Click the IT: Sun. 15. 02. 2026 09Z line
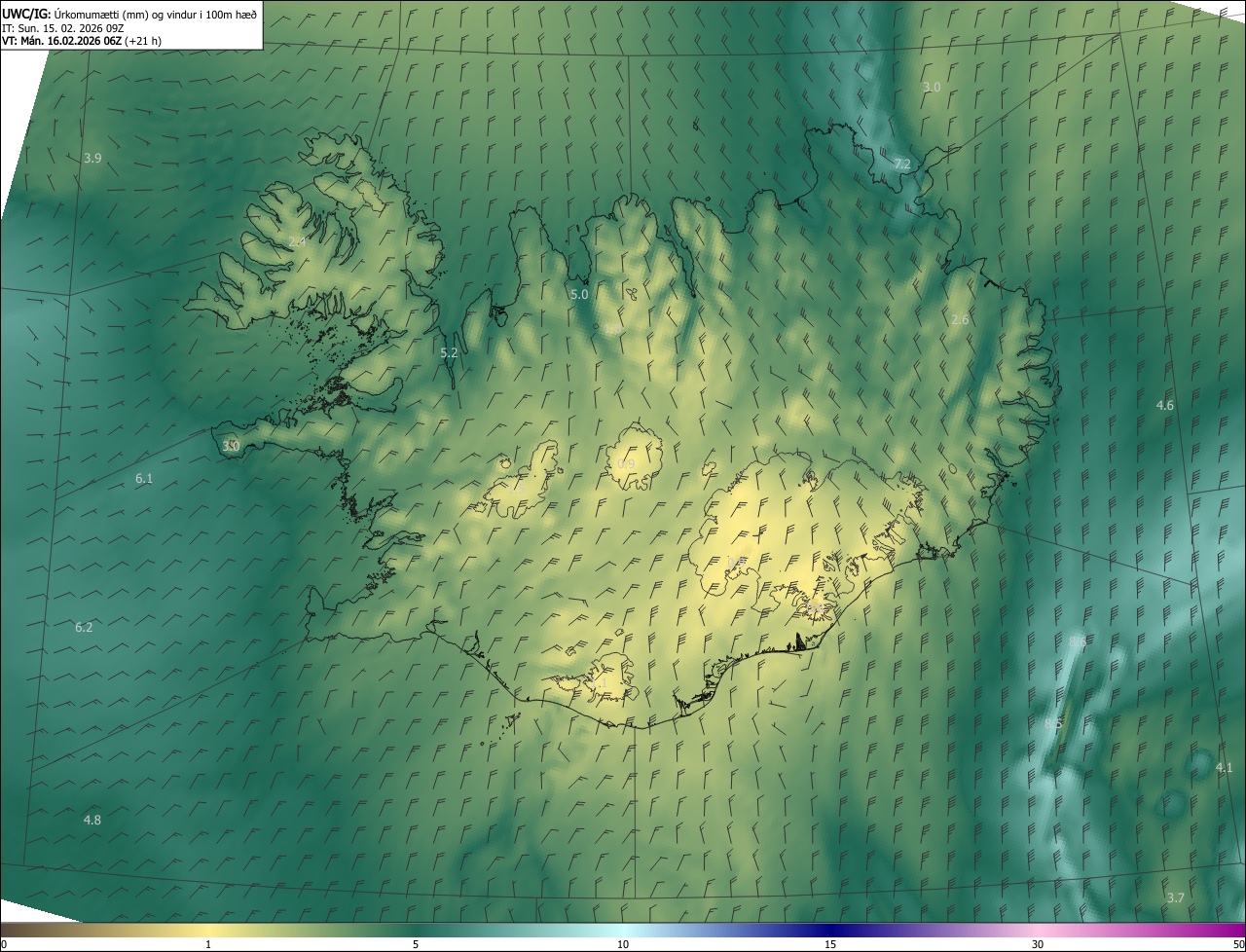This screenshot has width=1246, height=952. [62, 28]
